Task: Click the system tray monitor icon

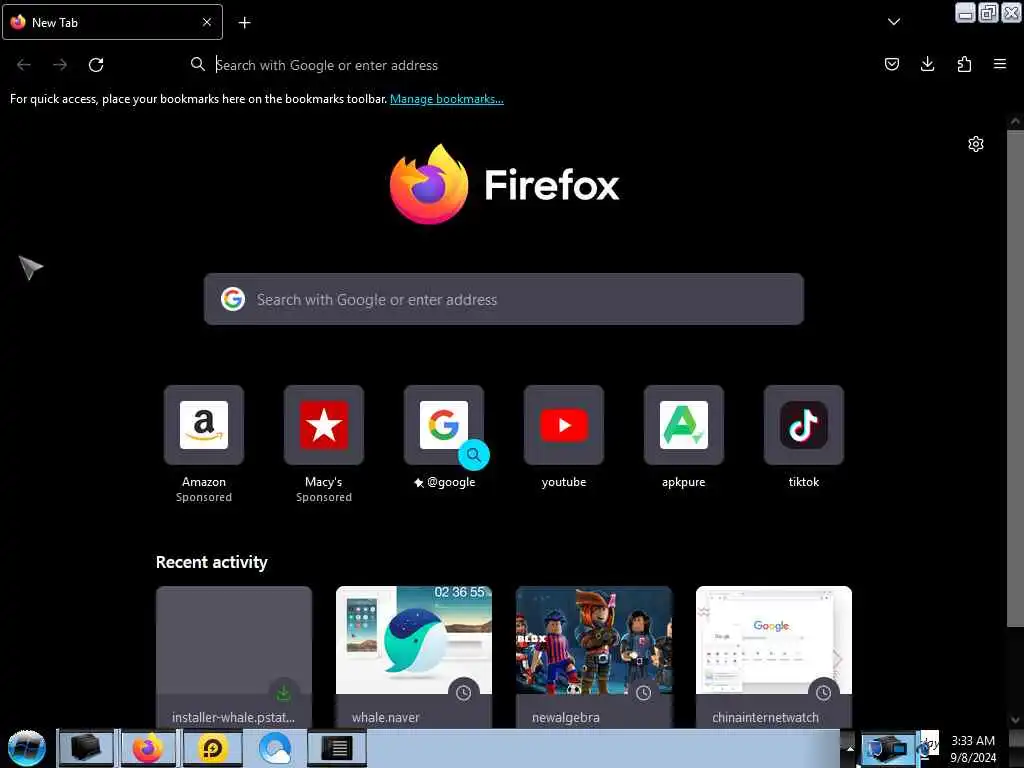Action: coord(886,748)
